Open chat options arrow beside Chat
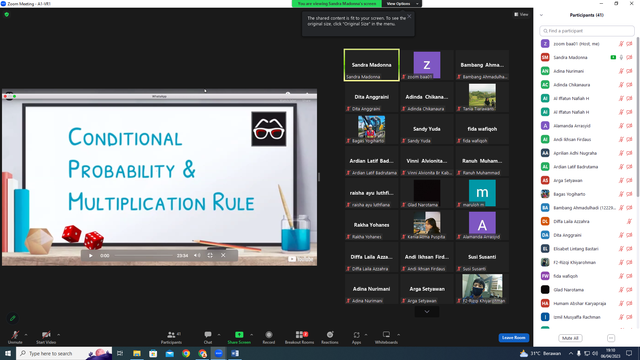640x360 pixels. (219, 335)
